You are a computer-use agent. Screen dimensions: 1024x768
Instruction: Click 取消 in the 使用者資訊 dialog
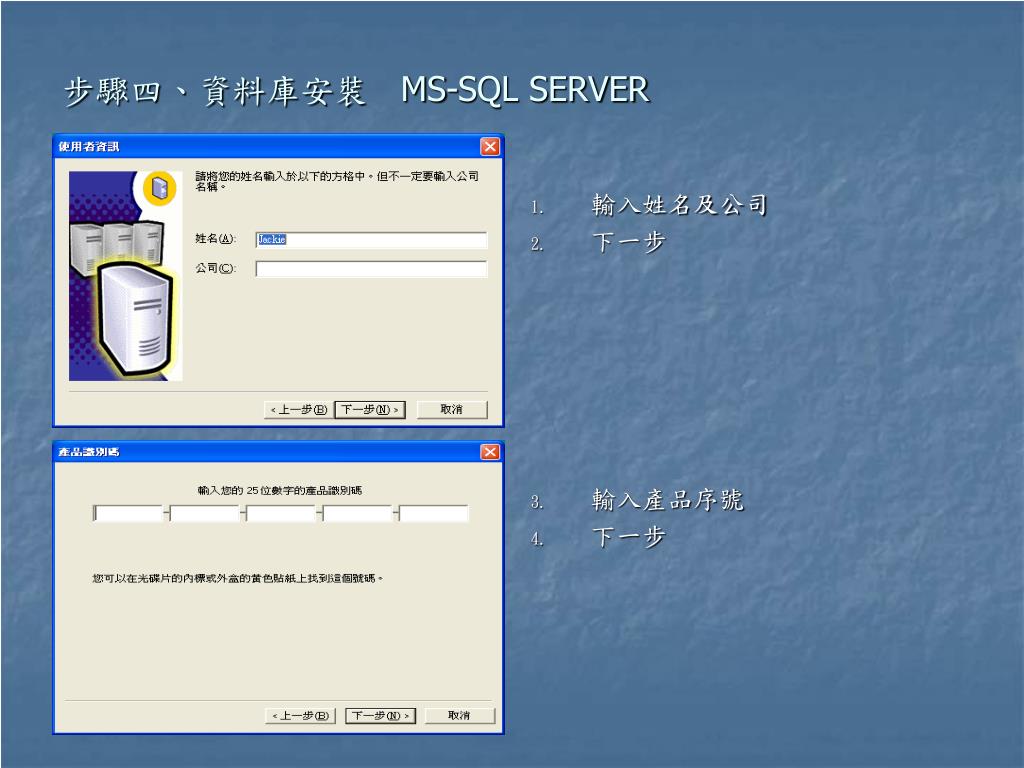[x=451, y=409]
